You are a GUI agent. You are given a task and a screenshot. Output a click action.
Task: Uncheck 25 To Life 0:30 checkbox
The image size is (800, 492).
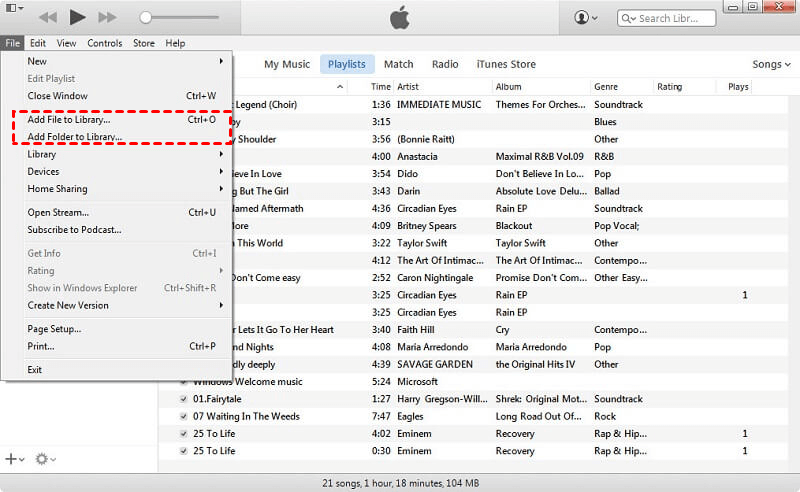coord(184,451)
